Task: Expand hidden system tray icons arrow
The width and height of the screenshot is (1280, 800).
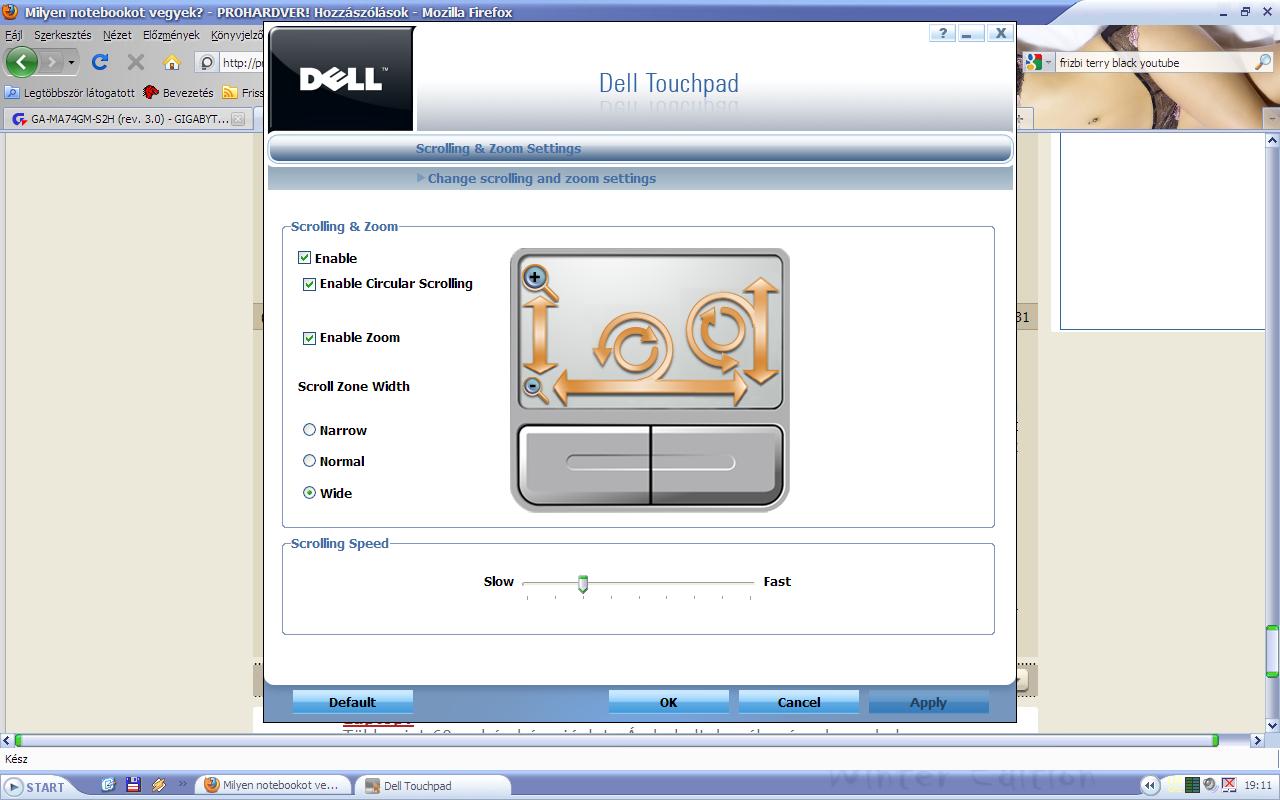Action: 1150,786
